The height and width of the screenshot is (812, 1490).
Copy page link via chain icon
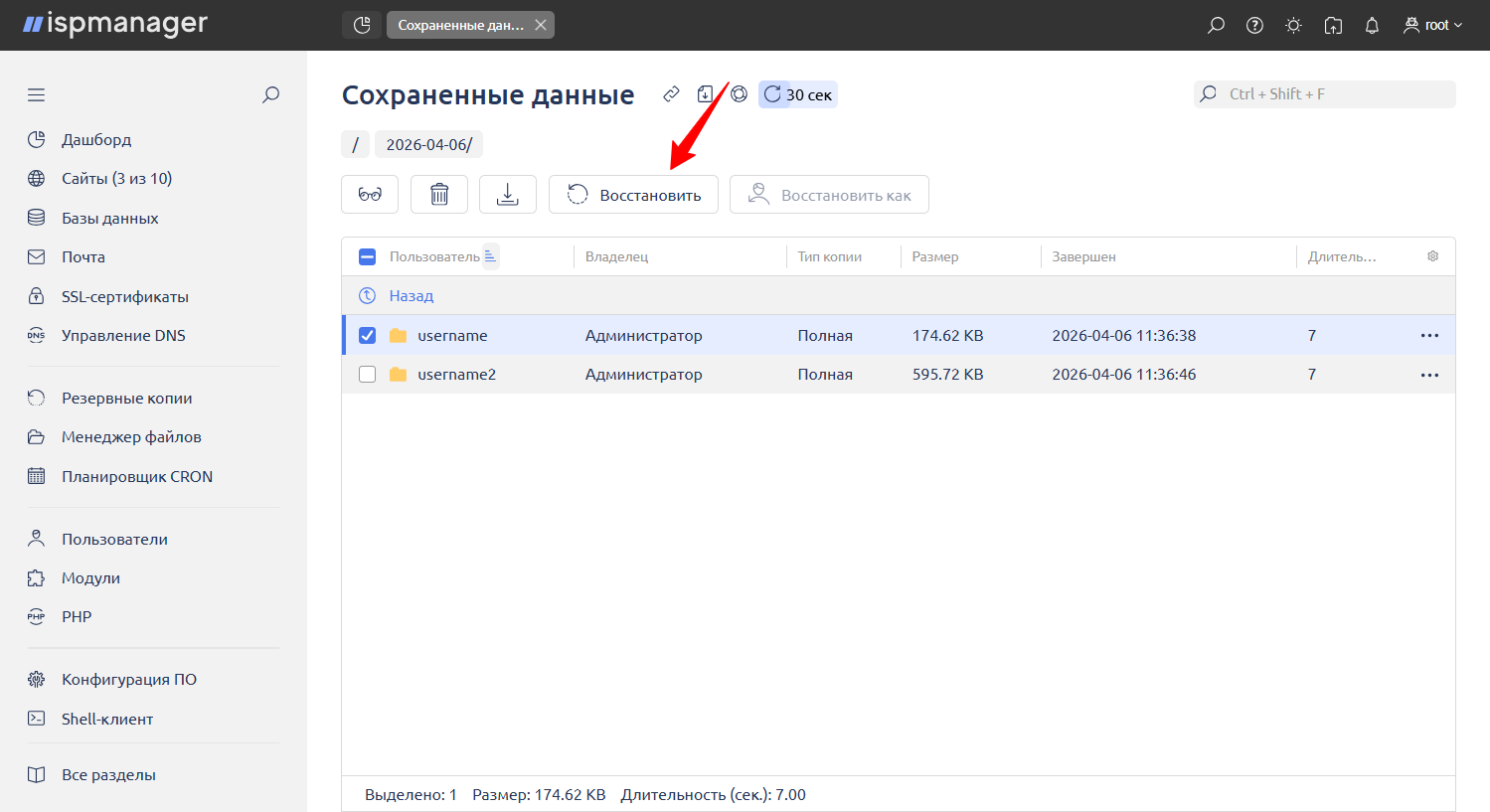click(x=672, y=94)
